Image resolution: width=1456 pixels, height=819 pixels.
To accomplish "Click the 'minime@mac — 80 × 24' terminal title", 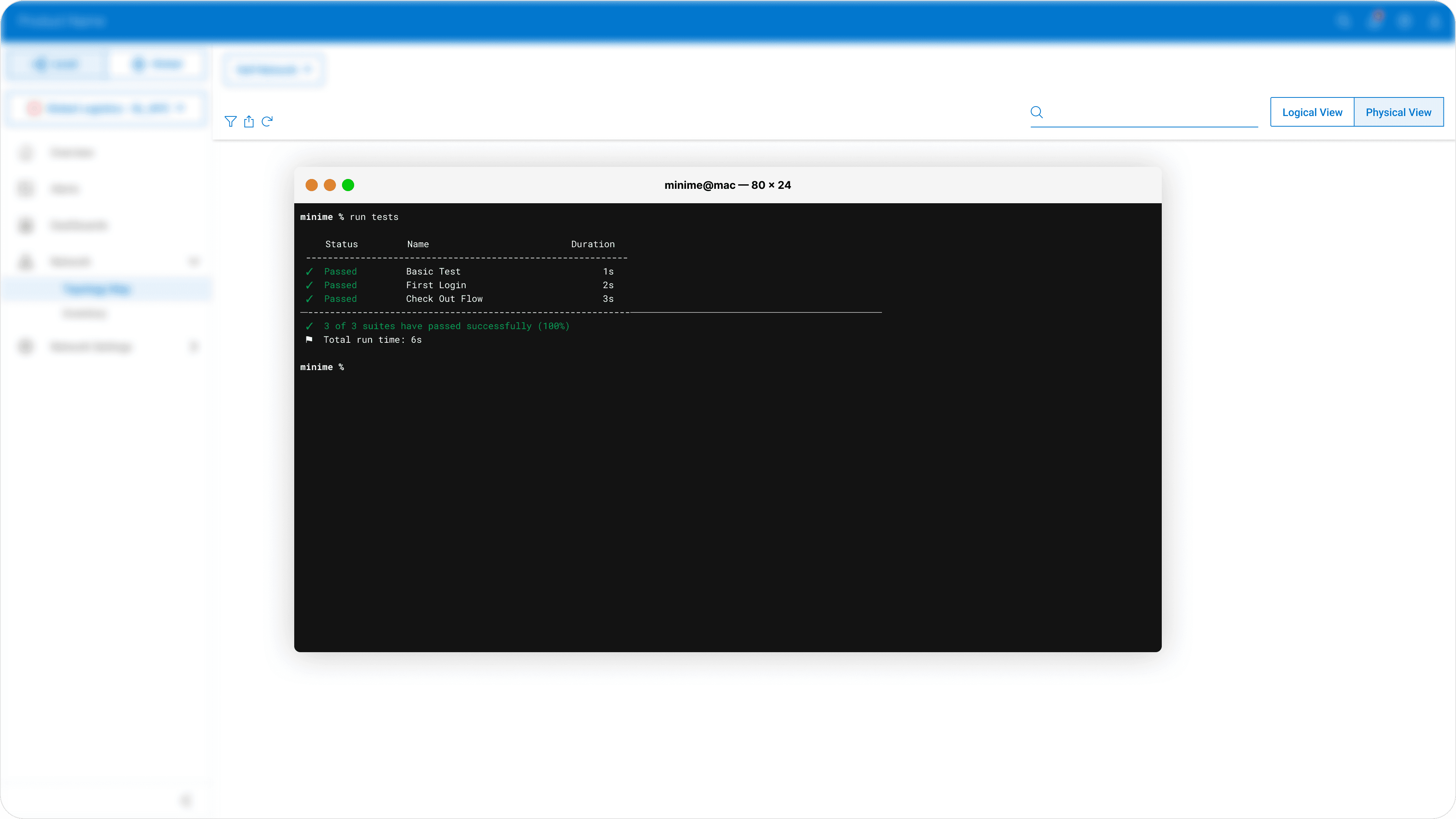I will tap(728, 185).
